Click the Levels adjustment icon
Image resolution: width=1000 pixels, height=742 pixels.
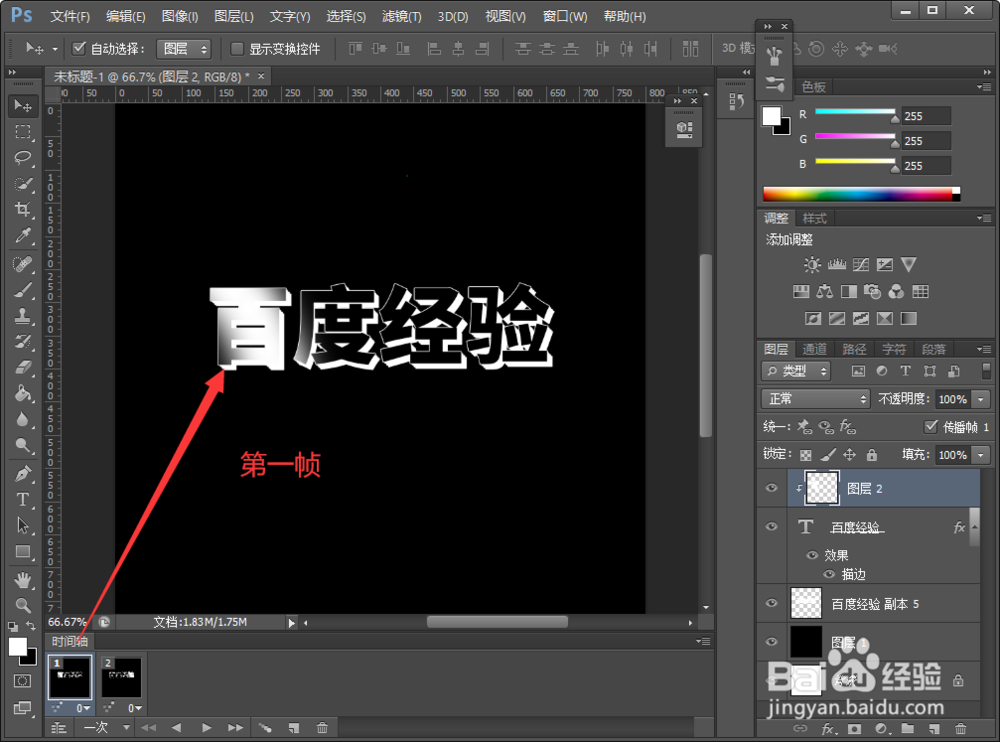point(836,264)
